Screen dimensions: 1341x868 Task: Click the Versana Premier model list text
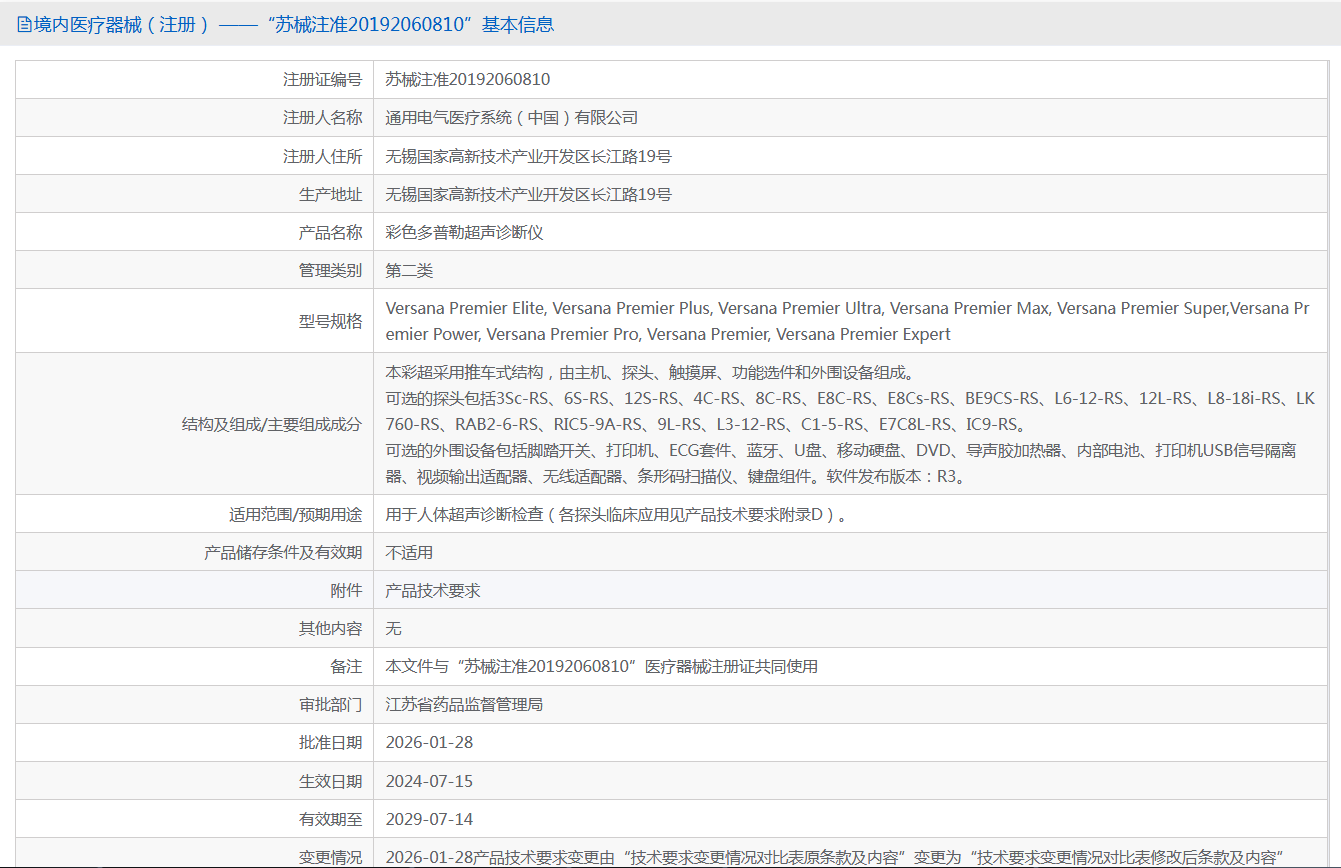pyautogui.click(x=848, y=321)
